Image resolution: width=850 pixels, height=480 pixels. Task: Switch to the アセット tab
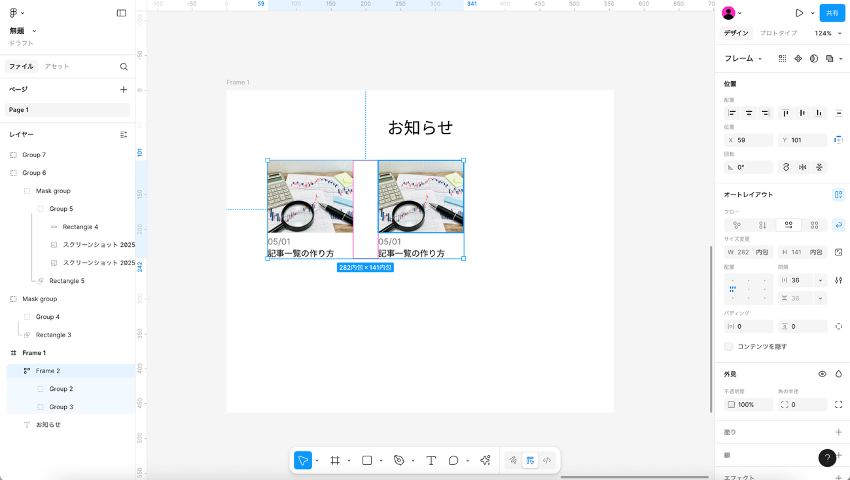point(57,67)
